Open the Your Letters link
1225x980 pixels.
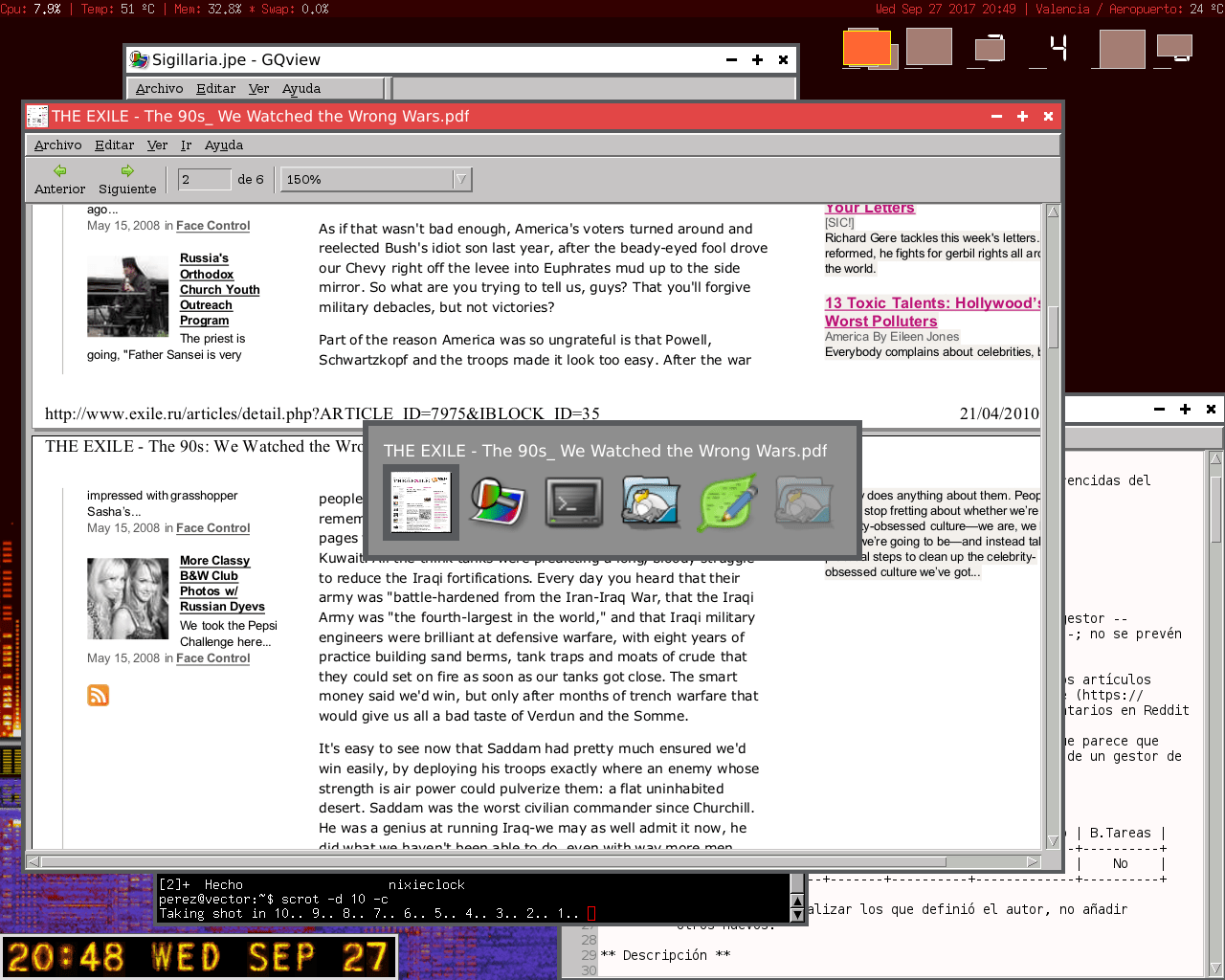(x=870, y=209)
